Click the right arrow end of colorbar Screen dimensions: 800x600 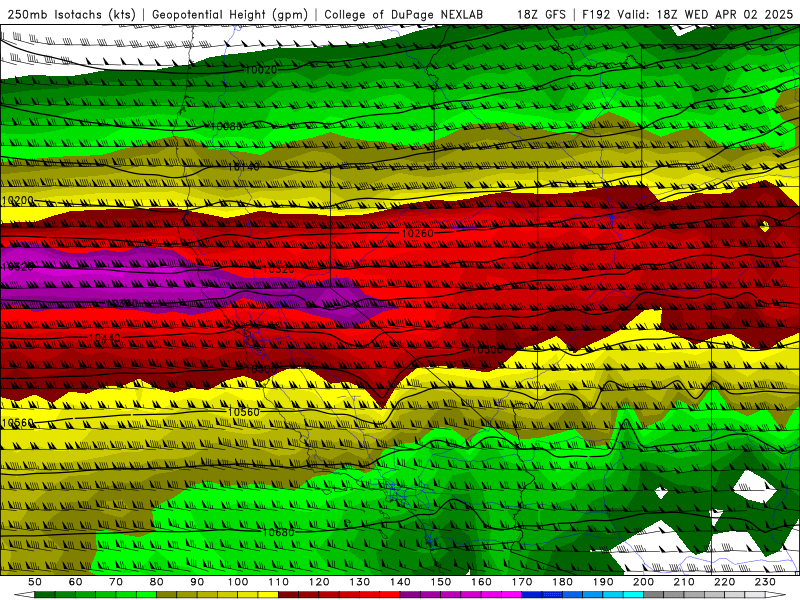[776, 595]
